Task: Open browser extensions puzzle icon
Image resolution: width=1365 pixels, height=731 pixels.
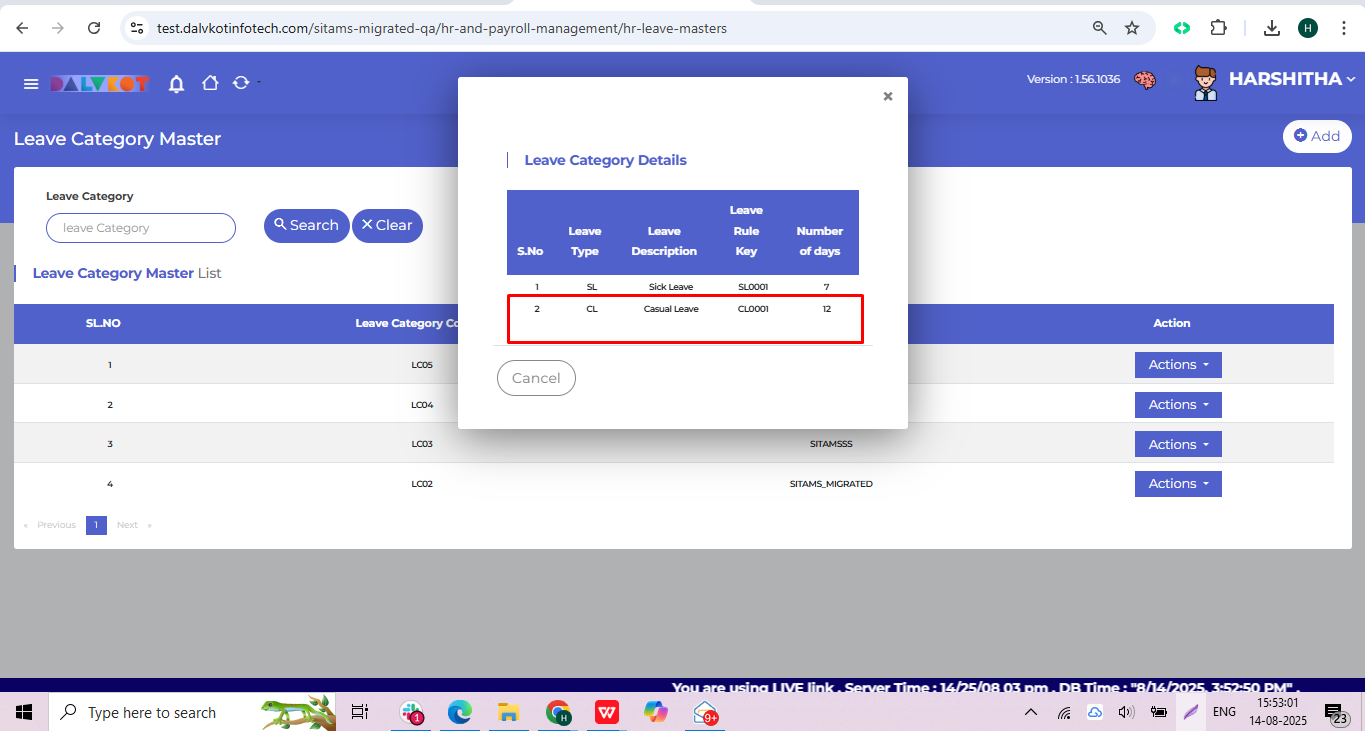Action: (1218, 28)
